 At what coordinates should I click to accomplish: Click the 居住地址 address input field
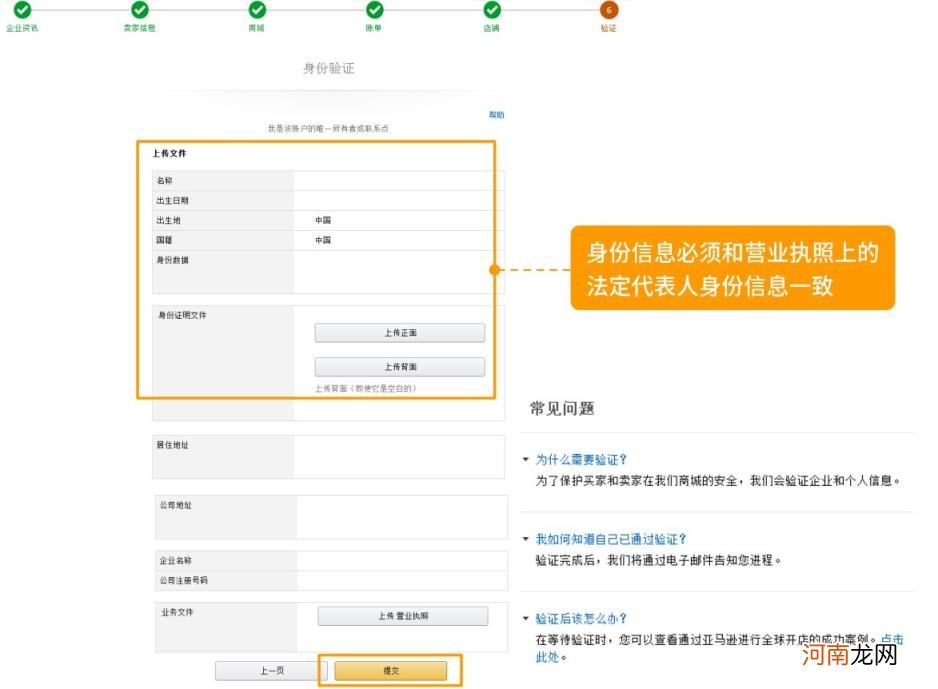[400, 457]
